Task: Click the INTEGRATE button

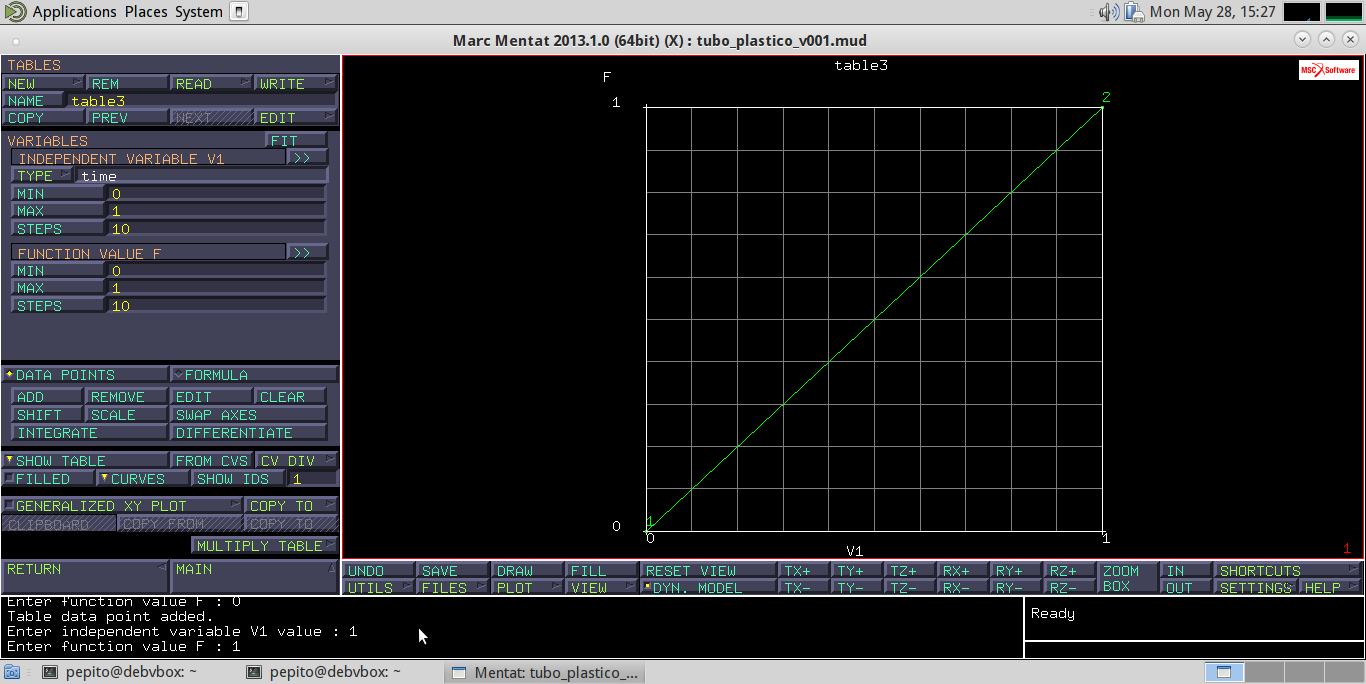Action: (x=90, y=433)
